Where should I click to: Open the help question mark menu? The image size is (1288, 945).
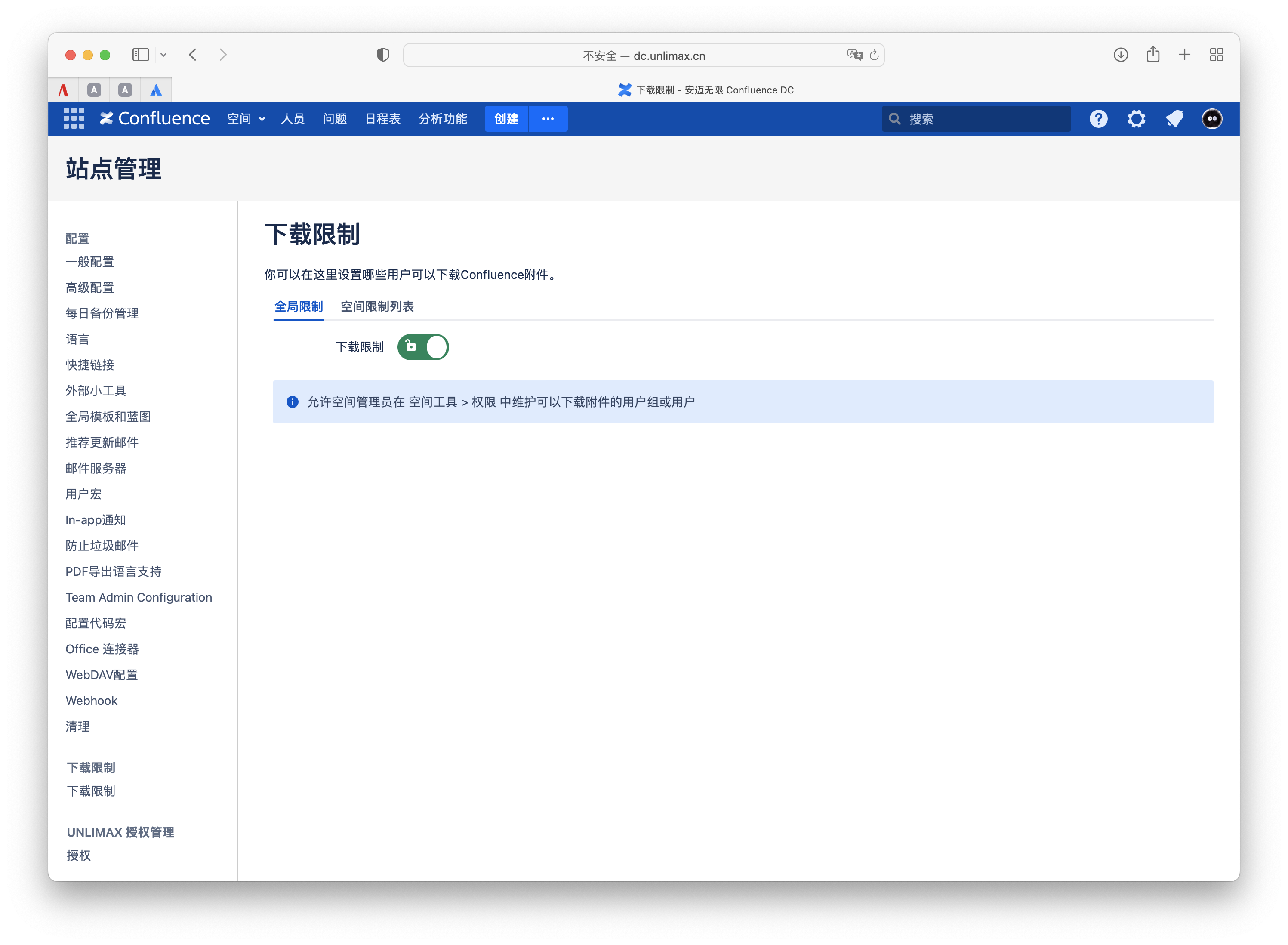click(x=1098, y=119)
